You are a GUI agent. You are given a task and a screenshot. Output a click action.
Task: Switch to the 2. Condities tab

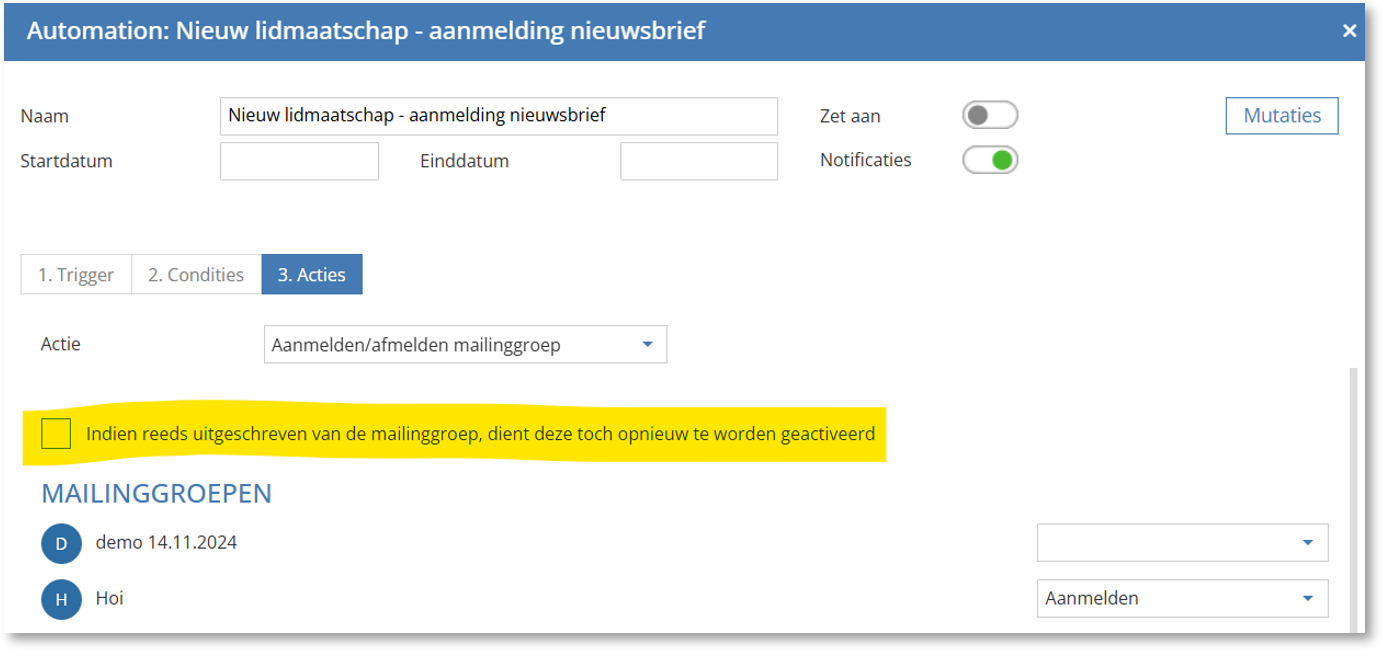tap(196, 275)
